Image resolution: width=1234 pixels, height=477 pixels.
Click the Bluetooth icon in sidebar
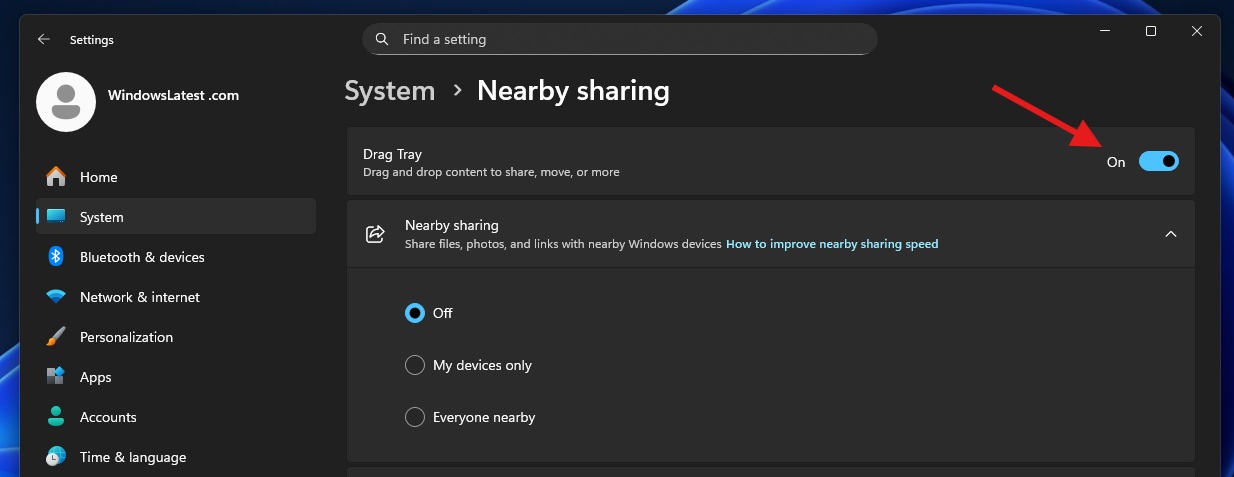(56, 257)
